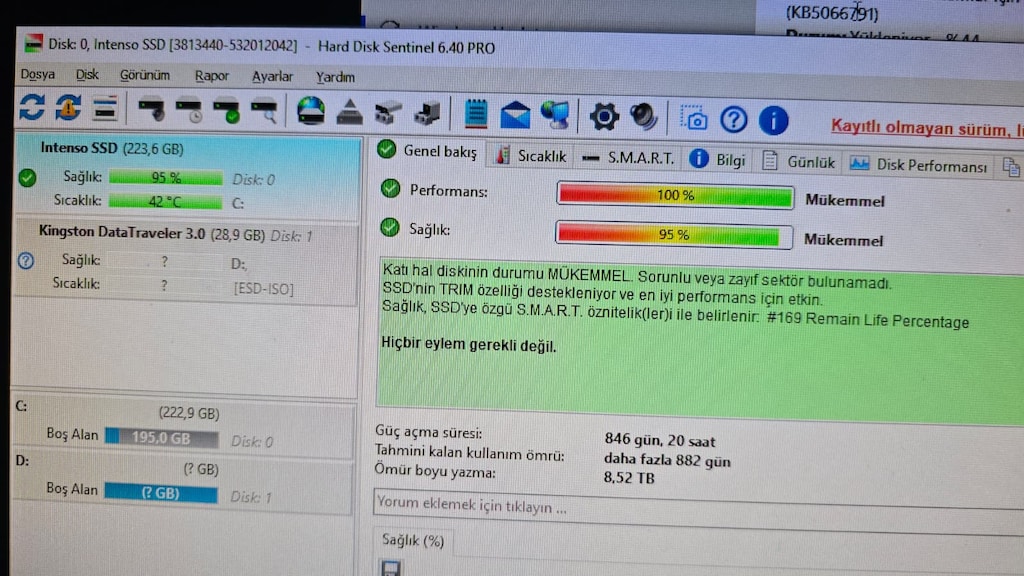Click the Intenso SSD 42 °C temperature bar

165,202
